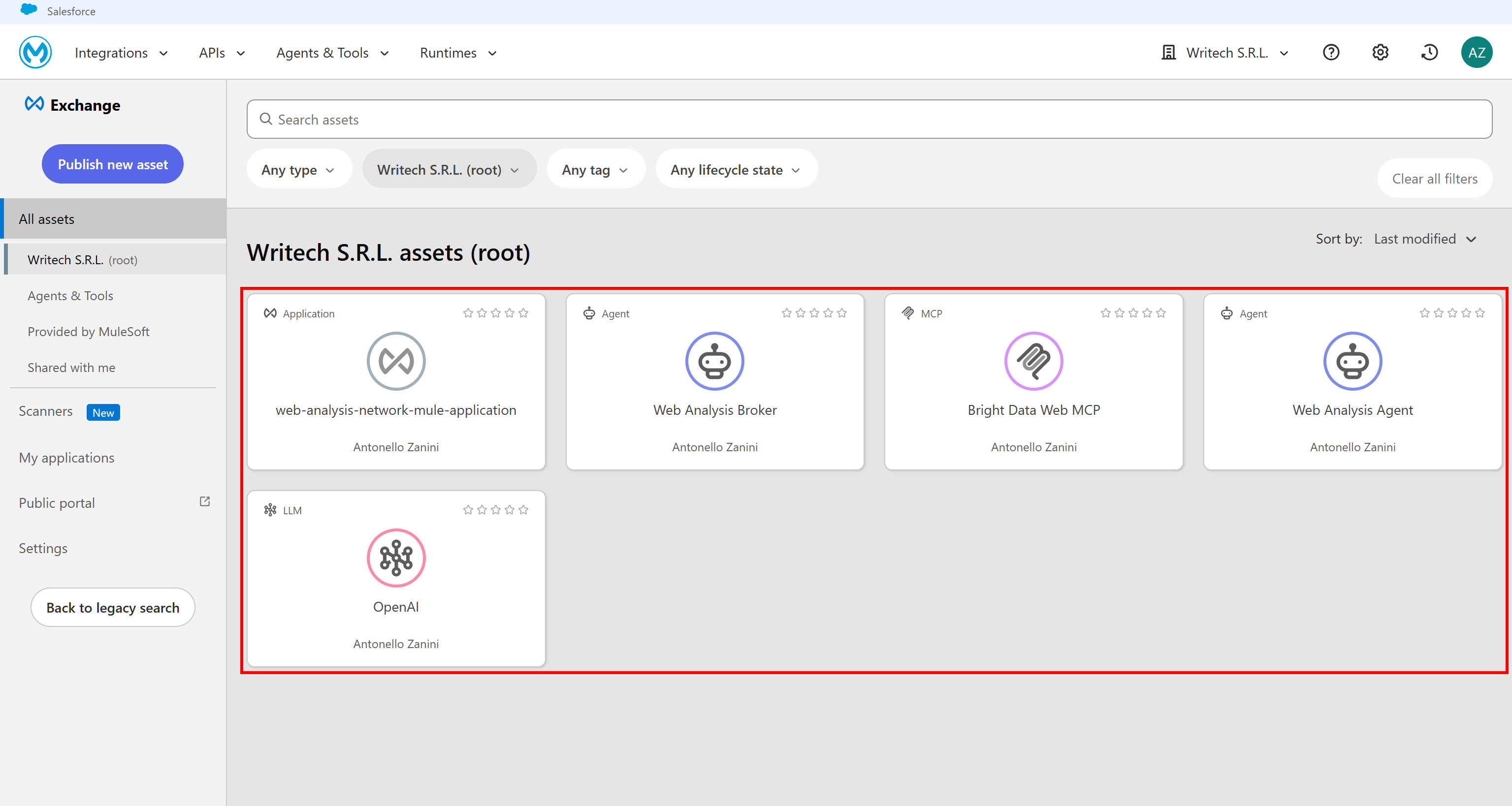The image size is (1512, 806).
Task: Click the Exchange logo icon in sidebar
Action: pos(34,104)
